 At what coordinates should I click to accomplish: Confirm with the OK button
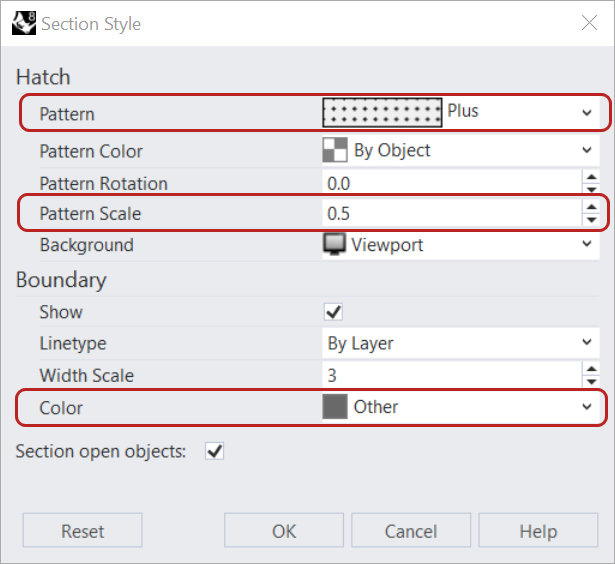pos(284,531)
